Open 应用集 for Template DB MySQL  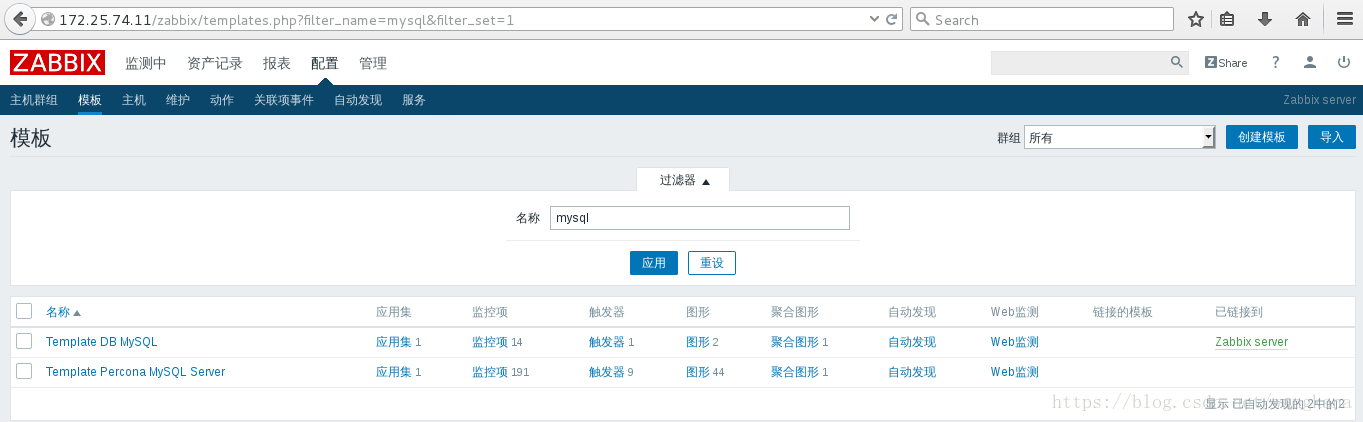point(393,342)
